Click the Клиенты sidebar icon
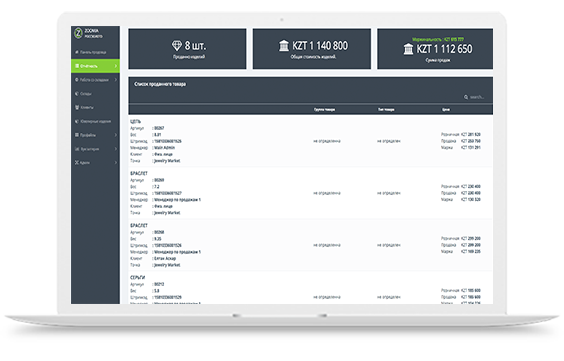564x361 pixels. coord(77,108)
